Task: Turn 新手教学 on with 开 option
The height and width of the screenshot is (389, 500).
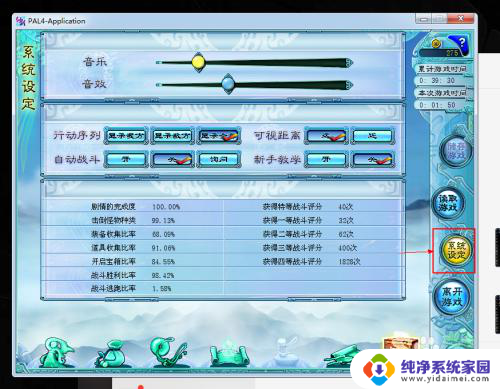Action: [326, 160]
